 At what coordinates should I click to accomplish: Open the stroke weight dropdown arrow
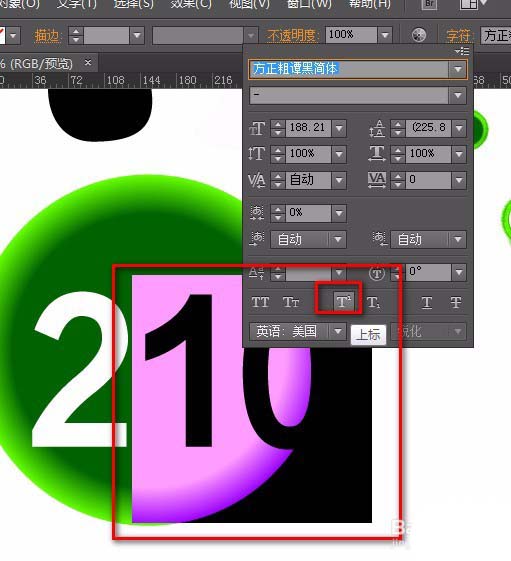tap(137, 35)
